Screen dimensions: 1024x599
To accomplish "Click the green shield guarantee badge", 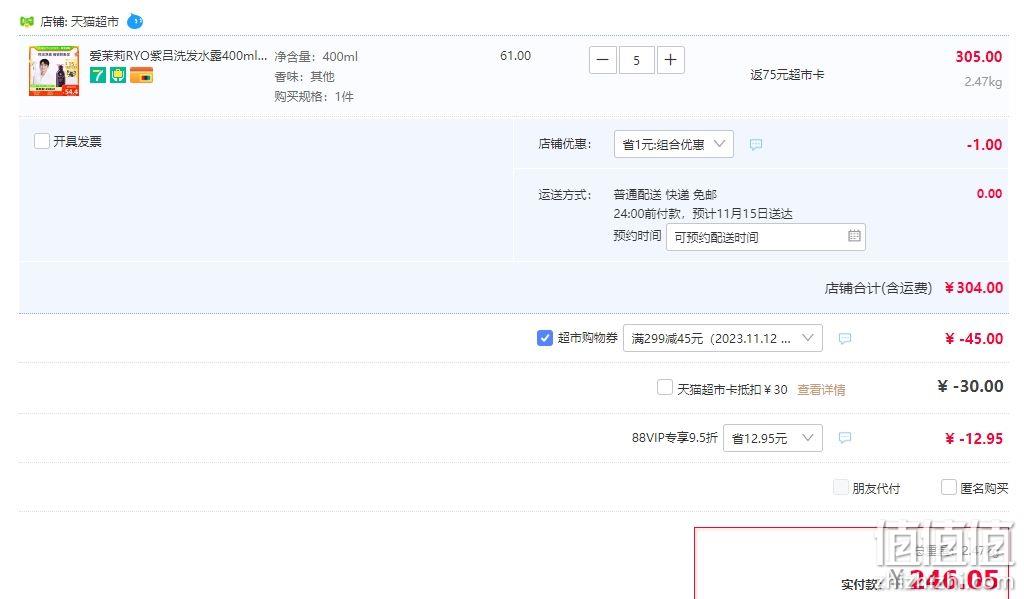I will tap(118, 75).
